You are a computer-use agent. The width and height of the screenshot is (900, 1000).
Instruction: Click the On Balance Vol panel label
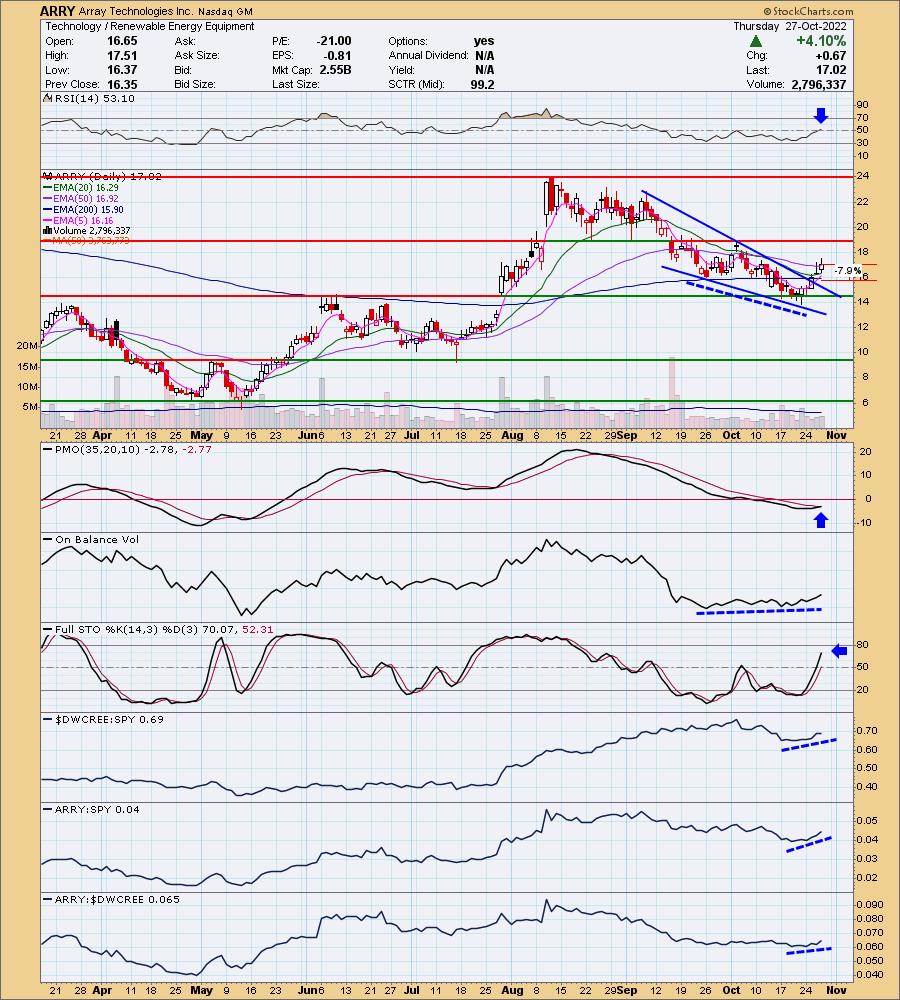tap(97, 540)
